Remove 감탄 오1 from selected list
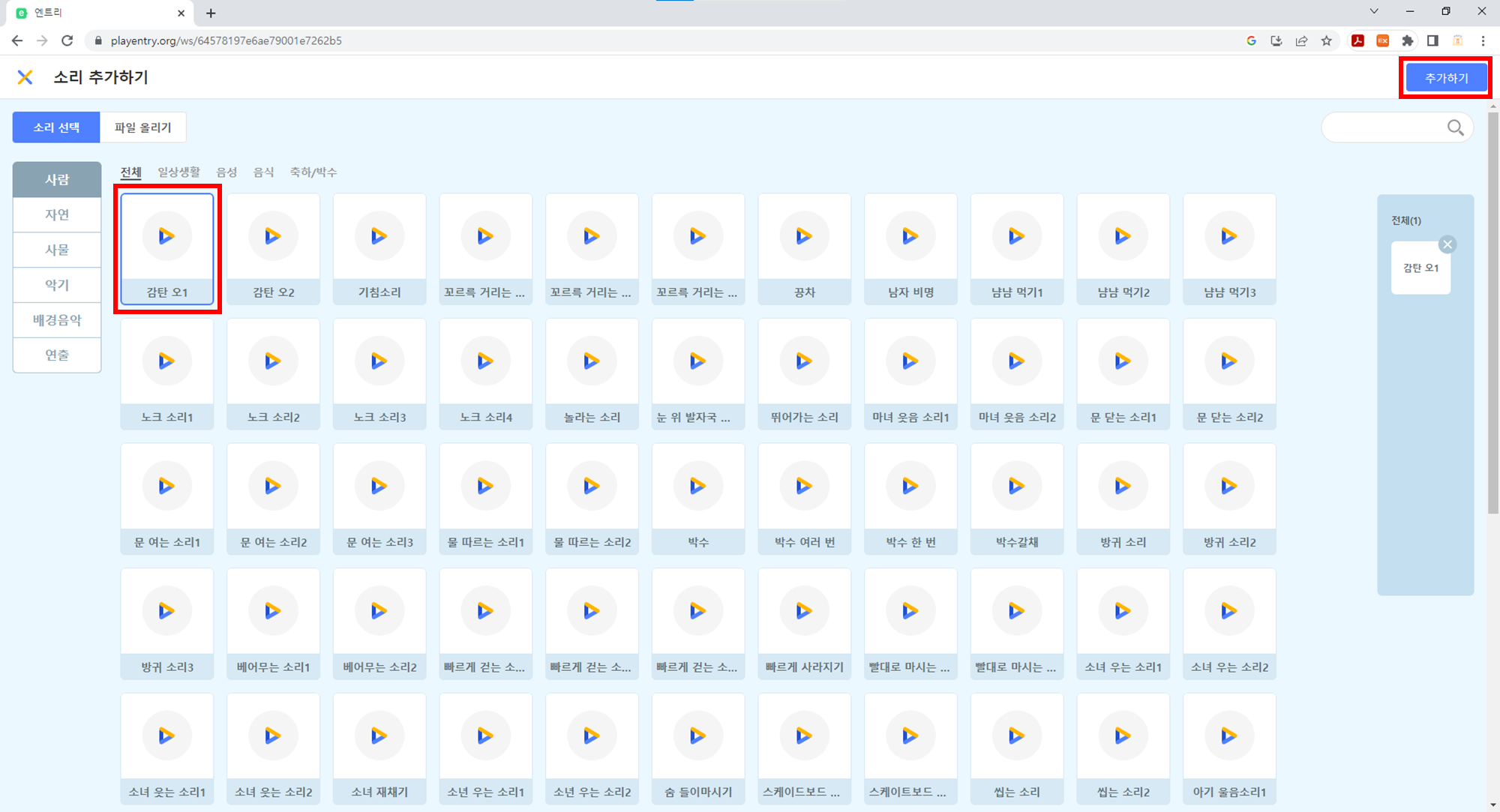The width and height of the screenshot is (1500, 812). point(1447,244)
